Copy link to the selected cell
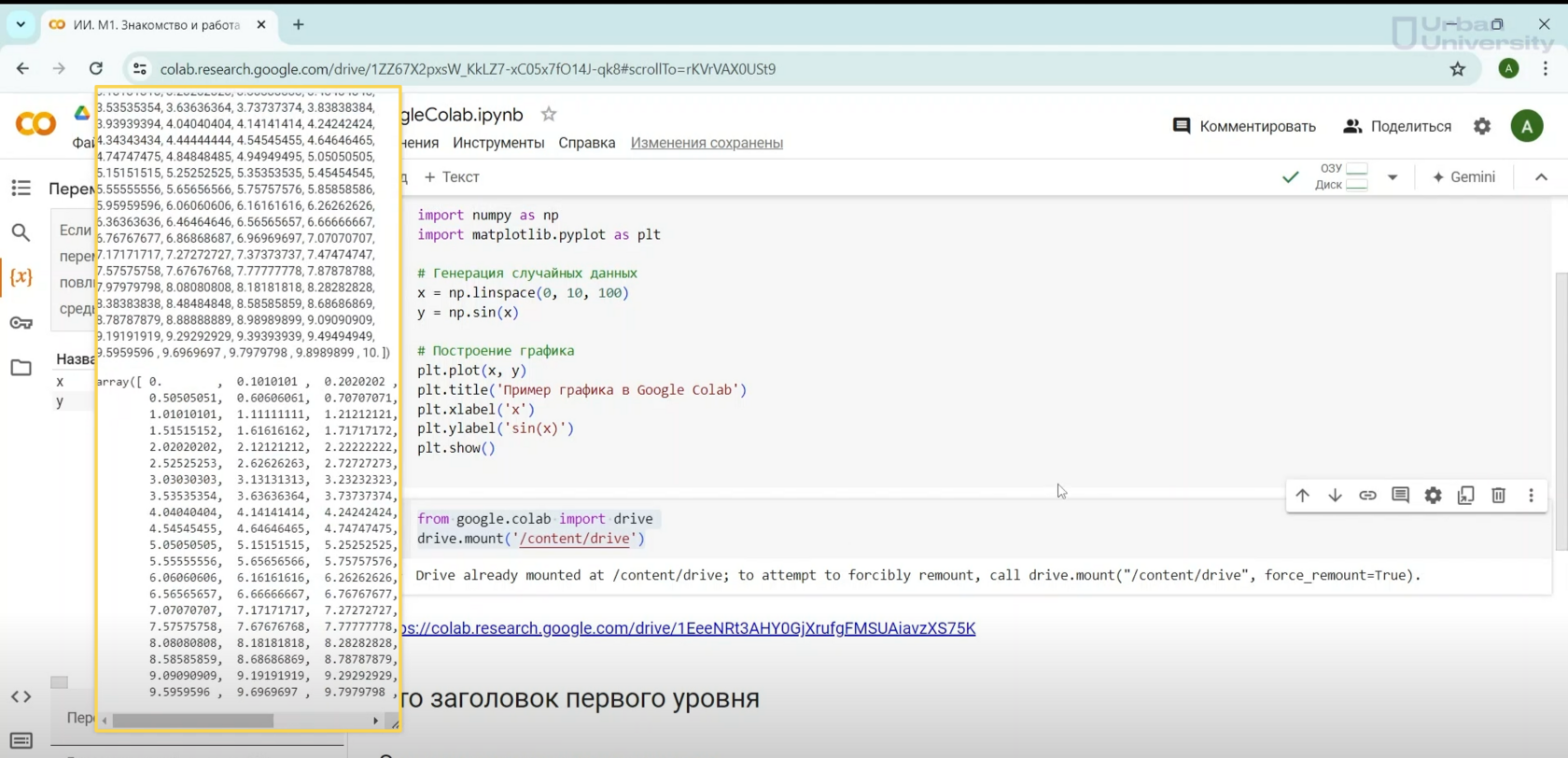This screenshot has height=758, width=1568. click(1367, 496)
